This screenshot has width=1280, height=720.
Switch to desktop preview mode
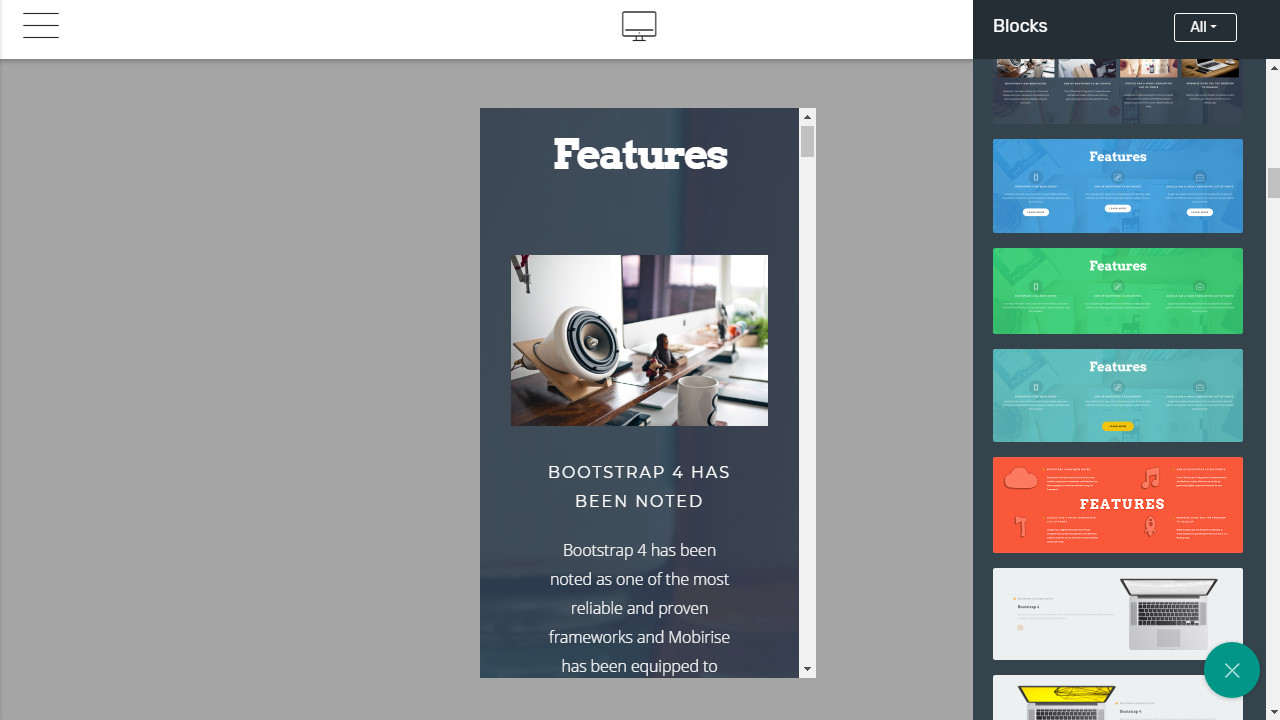pos(639,26)
